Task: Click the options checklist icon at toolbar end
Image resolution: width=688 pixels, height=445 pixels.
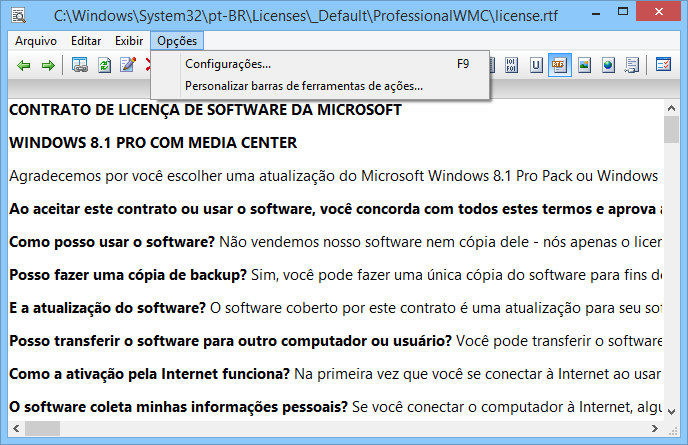Action: [x=663, y=65]
